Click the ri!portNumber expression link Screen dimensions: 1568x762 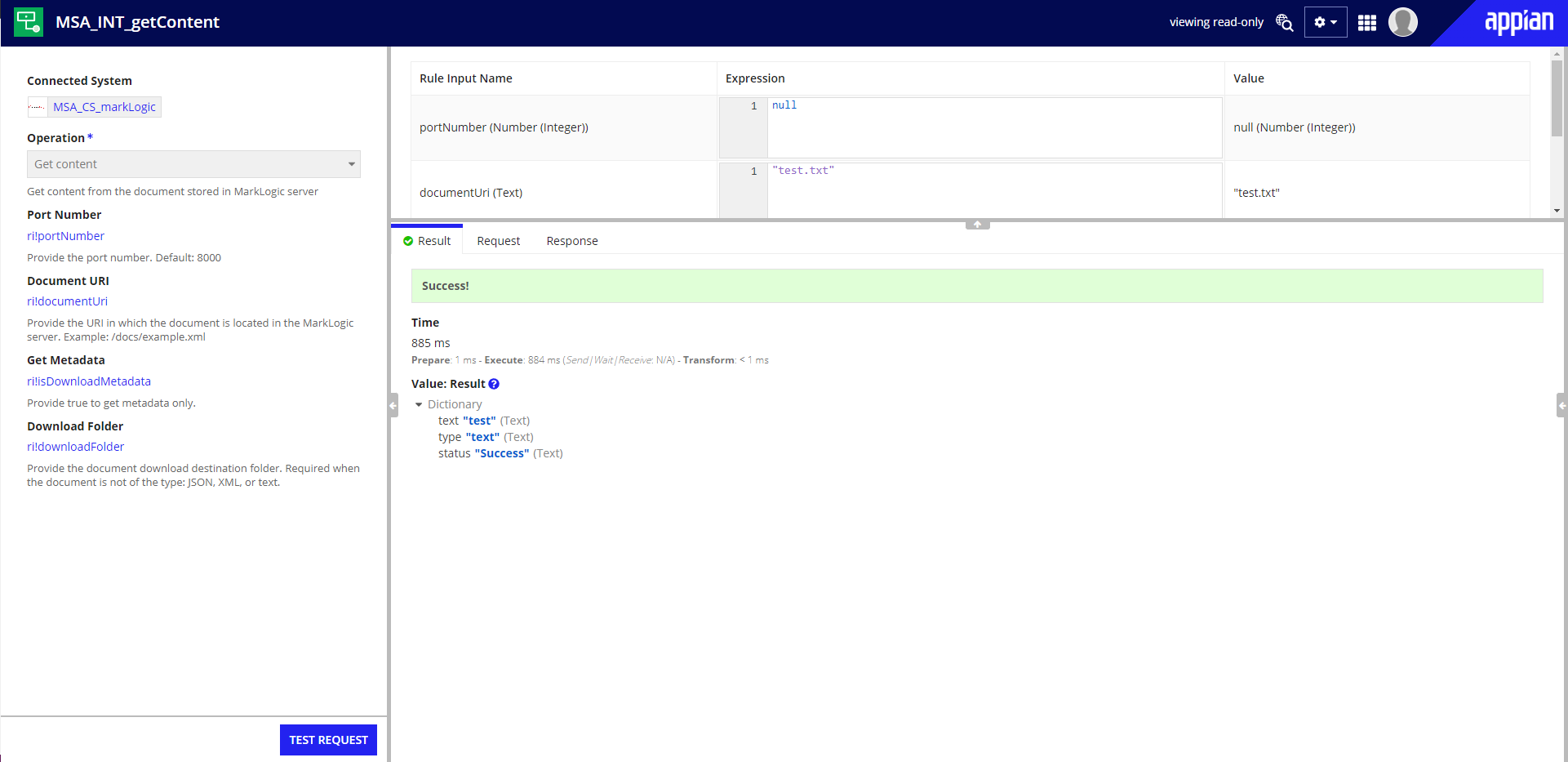coord(65,236)
